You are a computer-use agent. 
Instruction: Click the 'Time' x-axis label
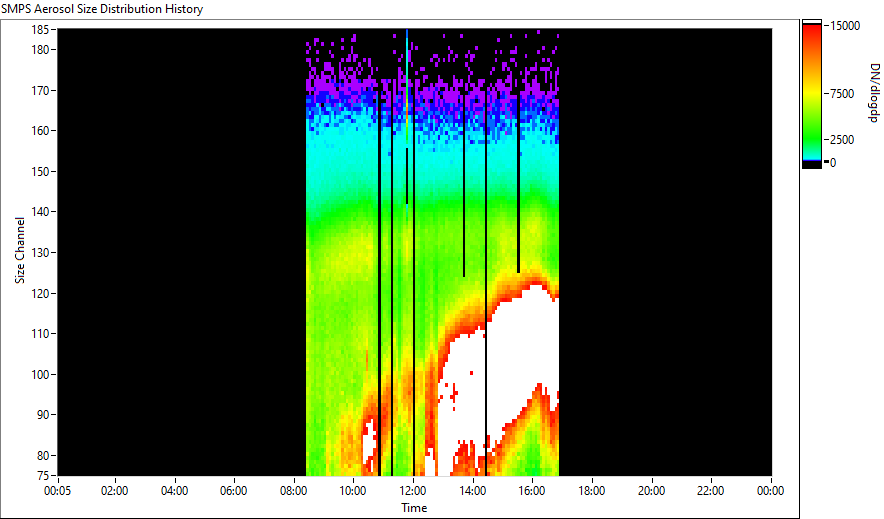(414, 508)
